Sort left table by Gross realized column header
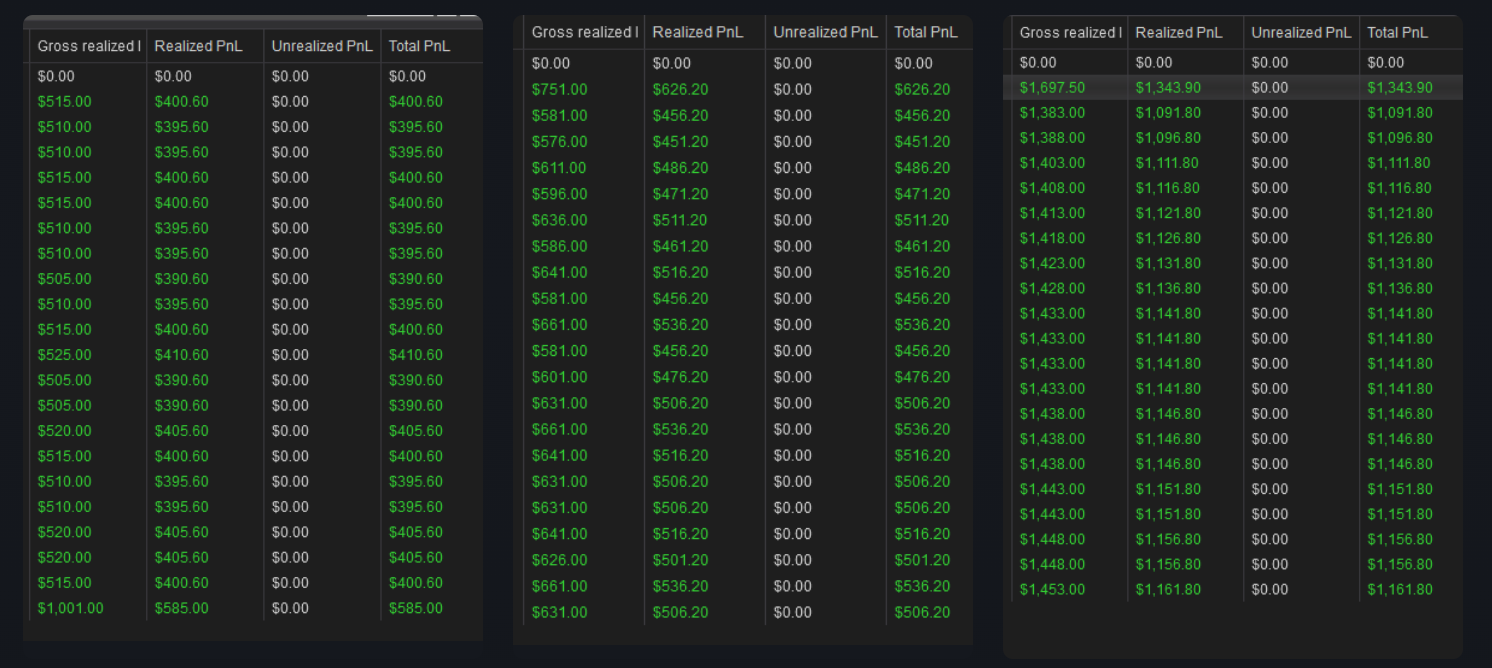The width and height of the screenshot is (1492, 668). tap(88, 46)
